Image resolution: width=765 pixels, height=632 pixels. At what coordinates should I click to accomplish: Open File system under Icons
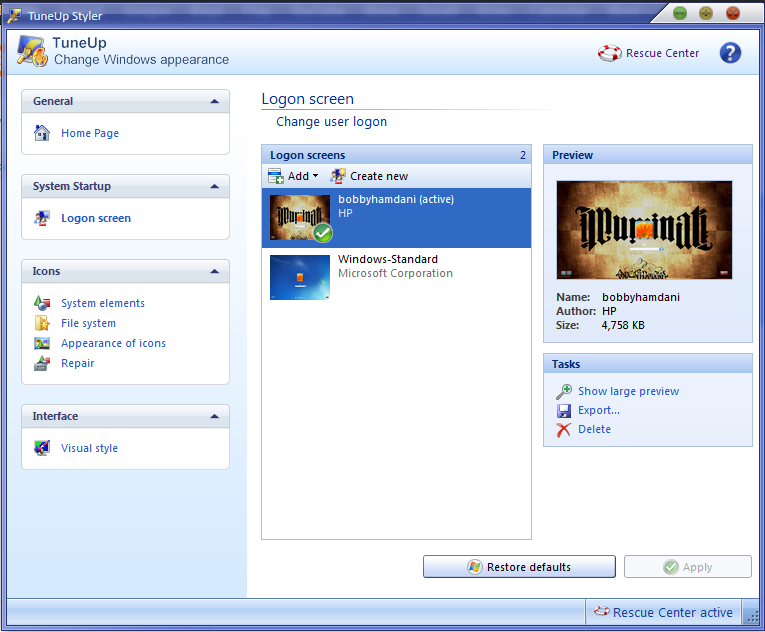coord(88,323)
